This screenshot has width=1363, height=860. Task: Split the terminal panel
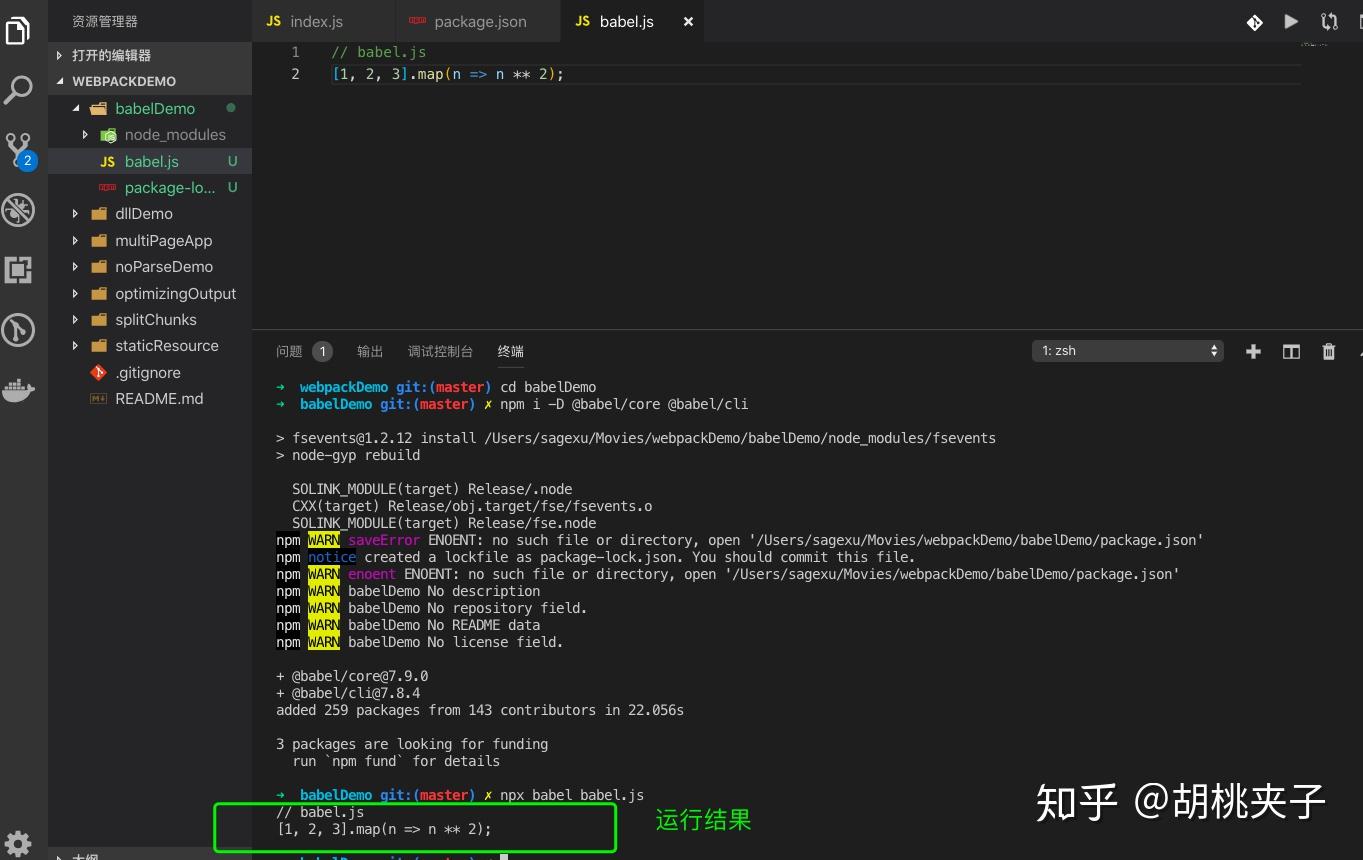coord(1290,351)
